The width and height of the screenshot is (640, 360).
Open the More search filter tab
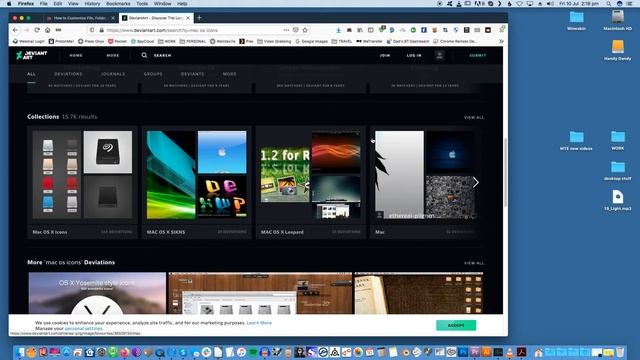[229, 74]
